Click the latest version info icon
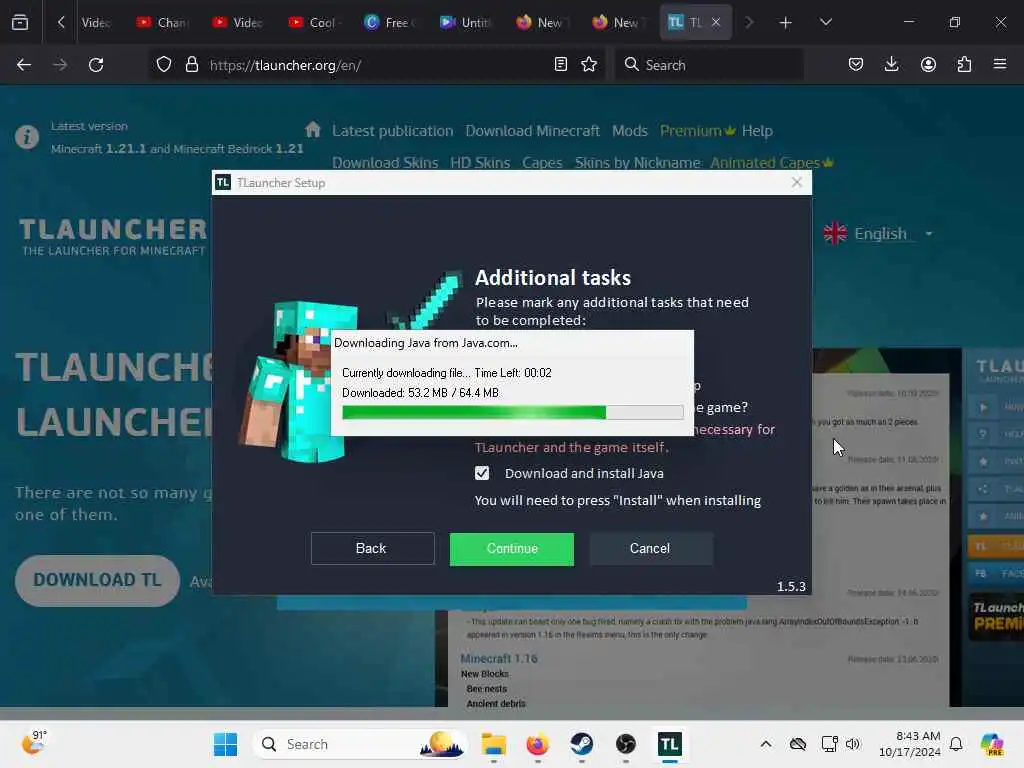The height and width of the screenshot is (768, 1024). click(x=27, y=137)
